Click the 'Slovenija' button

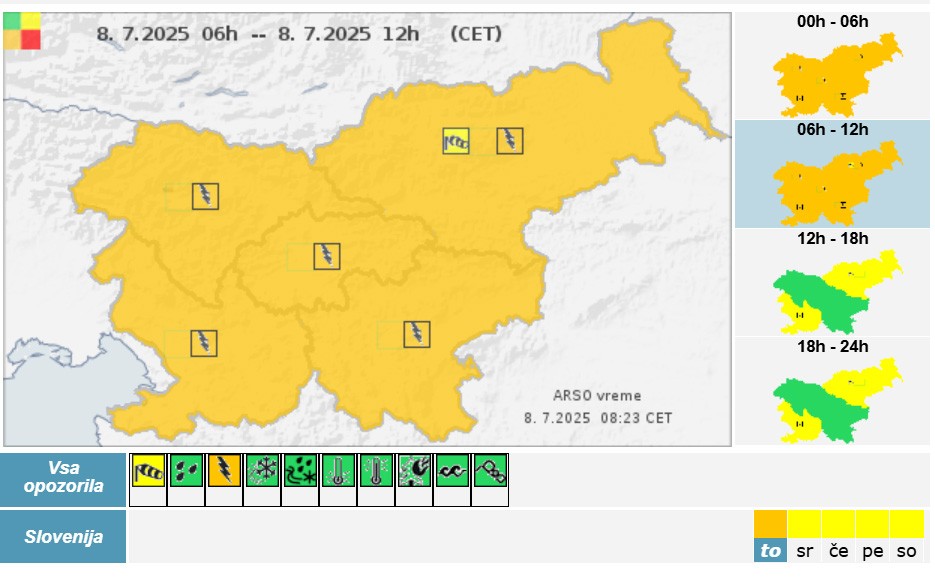(x=63, y=537)
